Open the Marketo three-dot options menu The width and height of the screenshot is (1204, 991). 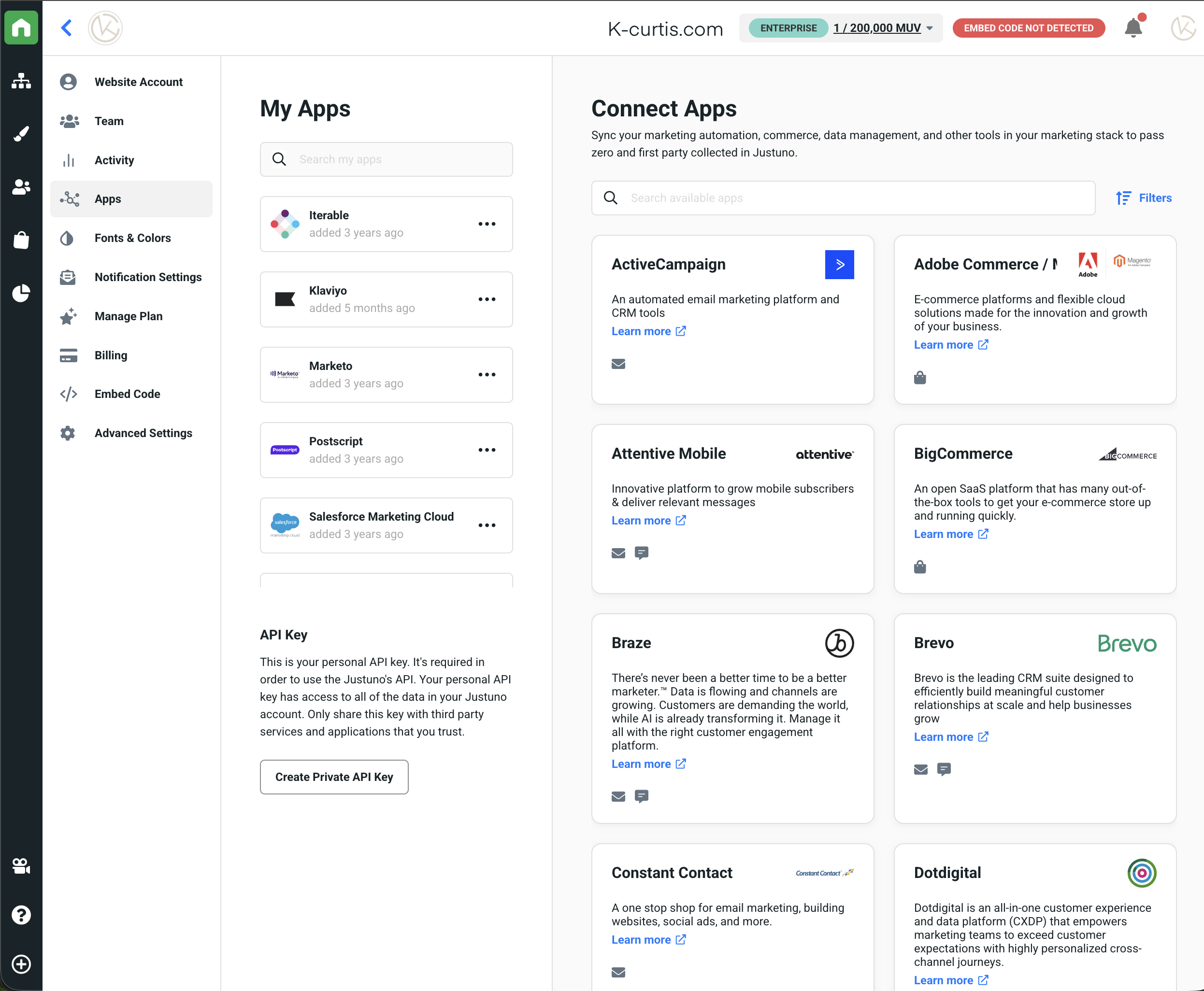point(487,374)
